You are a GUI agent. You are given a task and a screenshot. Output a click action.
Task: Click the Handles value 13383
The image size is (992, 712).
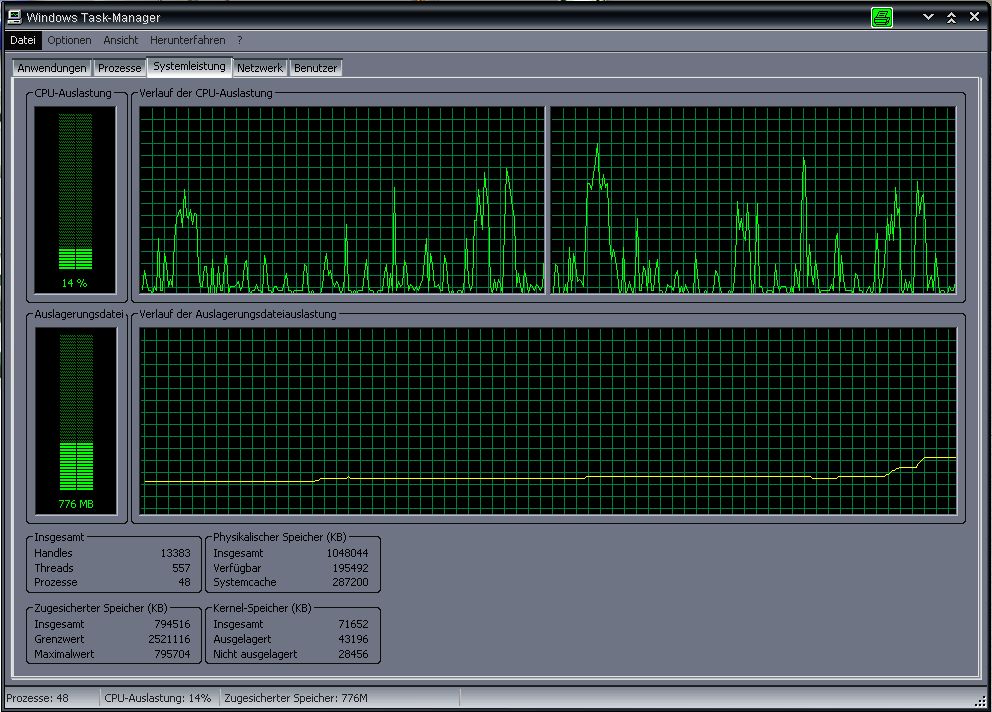pos(175,553)
